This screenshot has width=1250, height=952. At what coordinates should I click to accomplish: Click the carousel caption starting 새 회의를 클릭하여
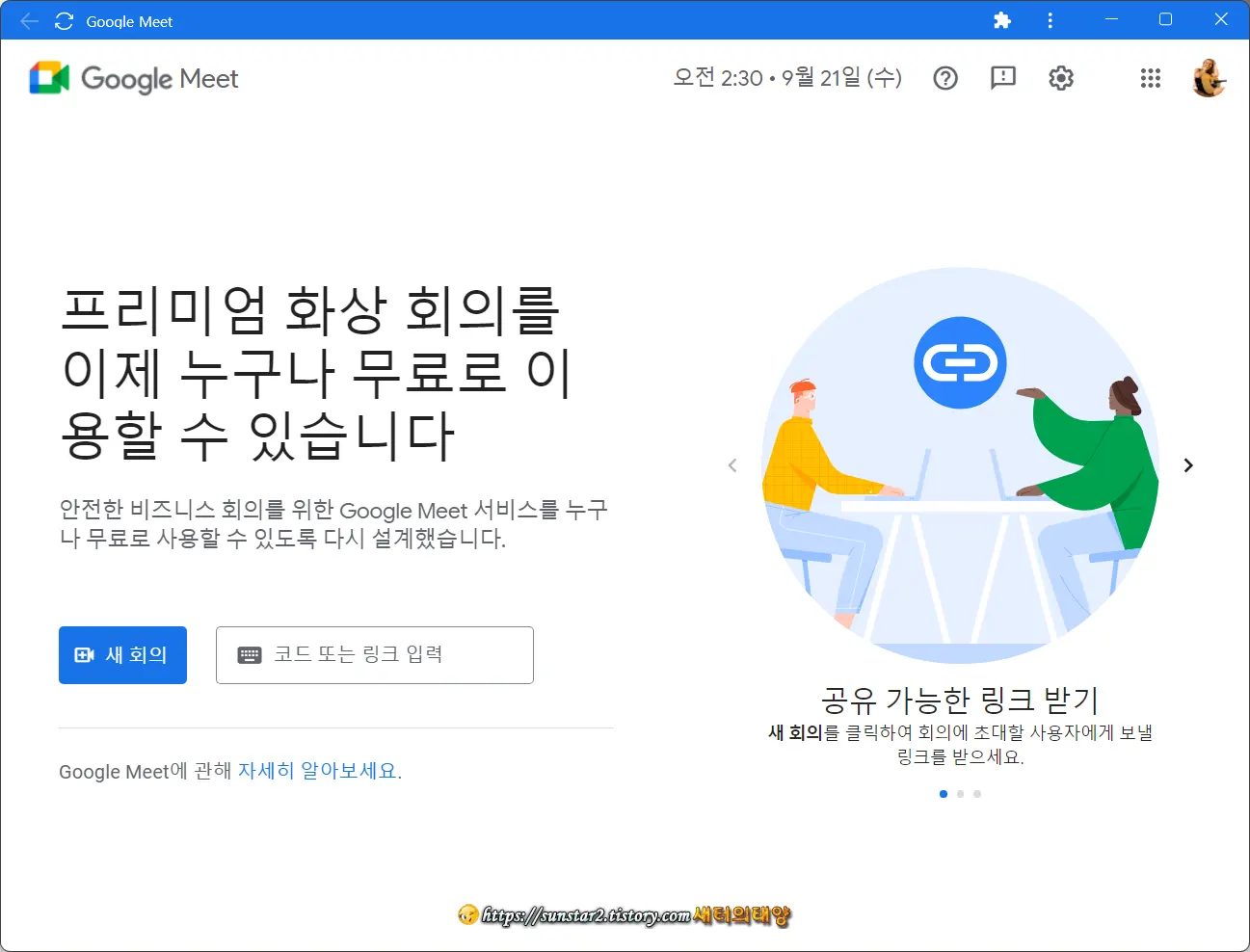point(960,745)
